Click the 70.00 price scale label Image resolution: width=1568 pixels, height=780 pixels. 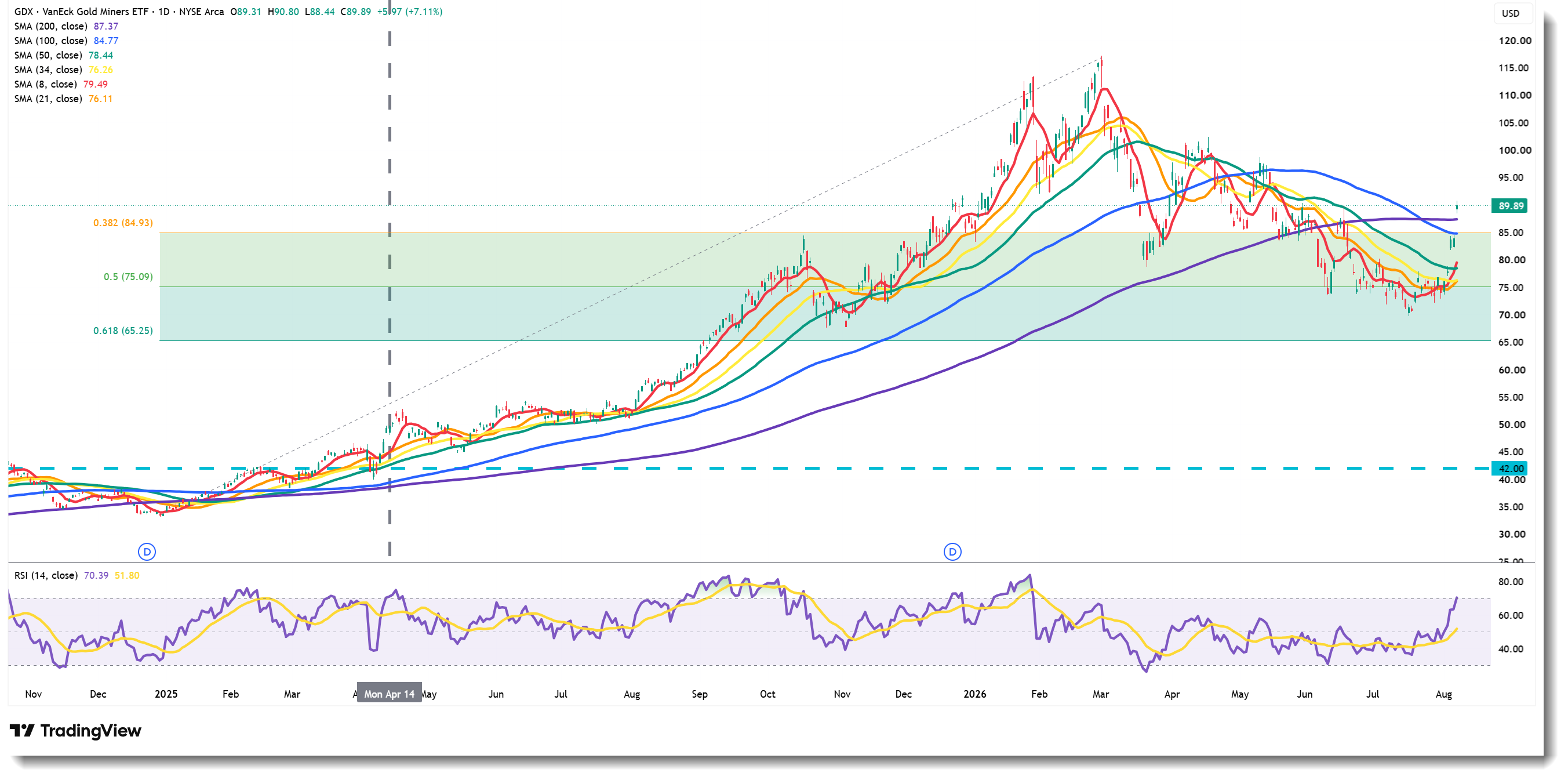pyautogui.click(x=1512, y=315)
